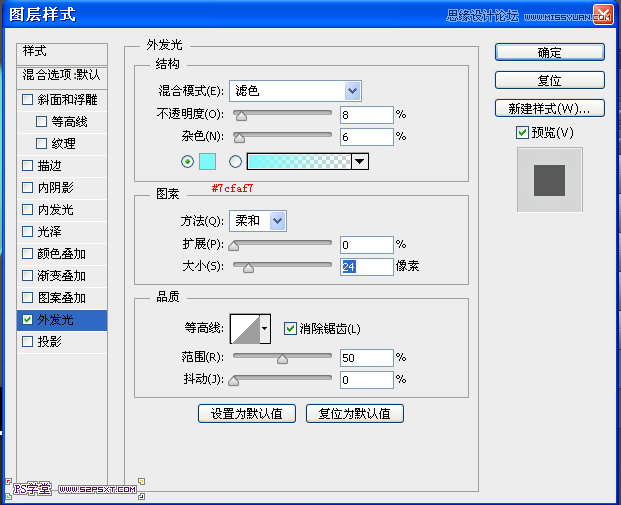Click the 范围 field showing 50
This screenshot has width=621, height=505.
click(367, 358)
